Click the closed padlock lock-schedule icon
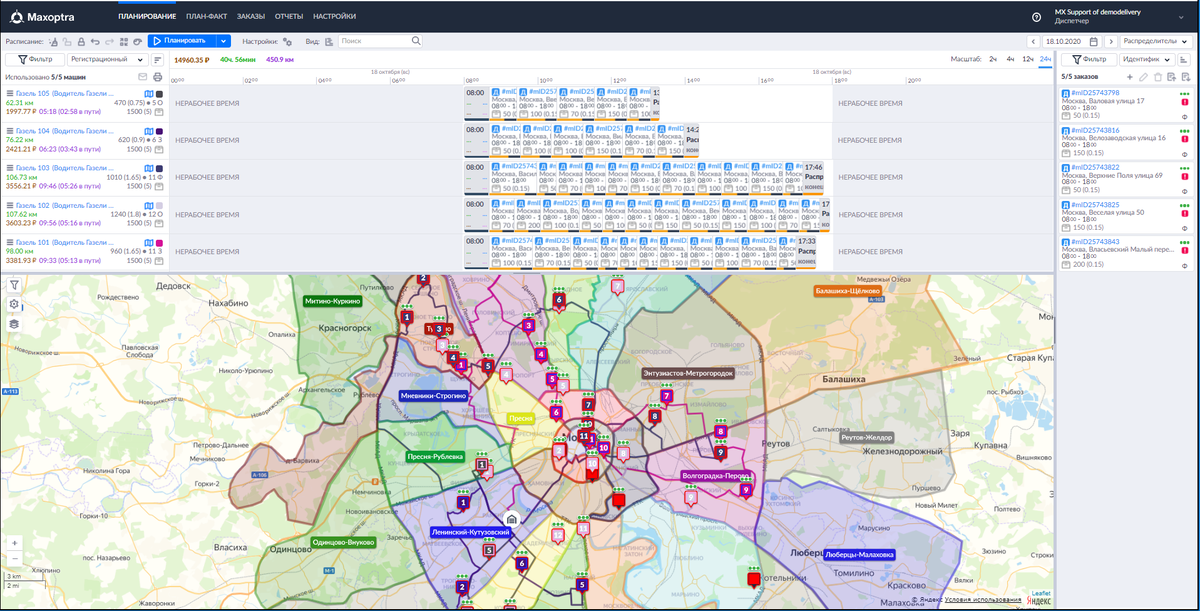The height and width of the screenshot is (611, 1200). pos(81,41)
